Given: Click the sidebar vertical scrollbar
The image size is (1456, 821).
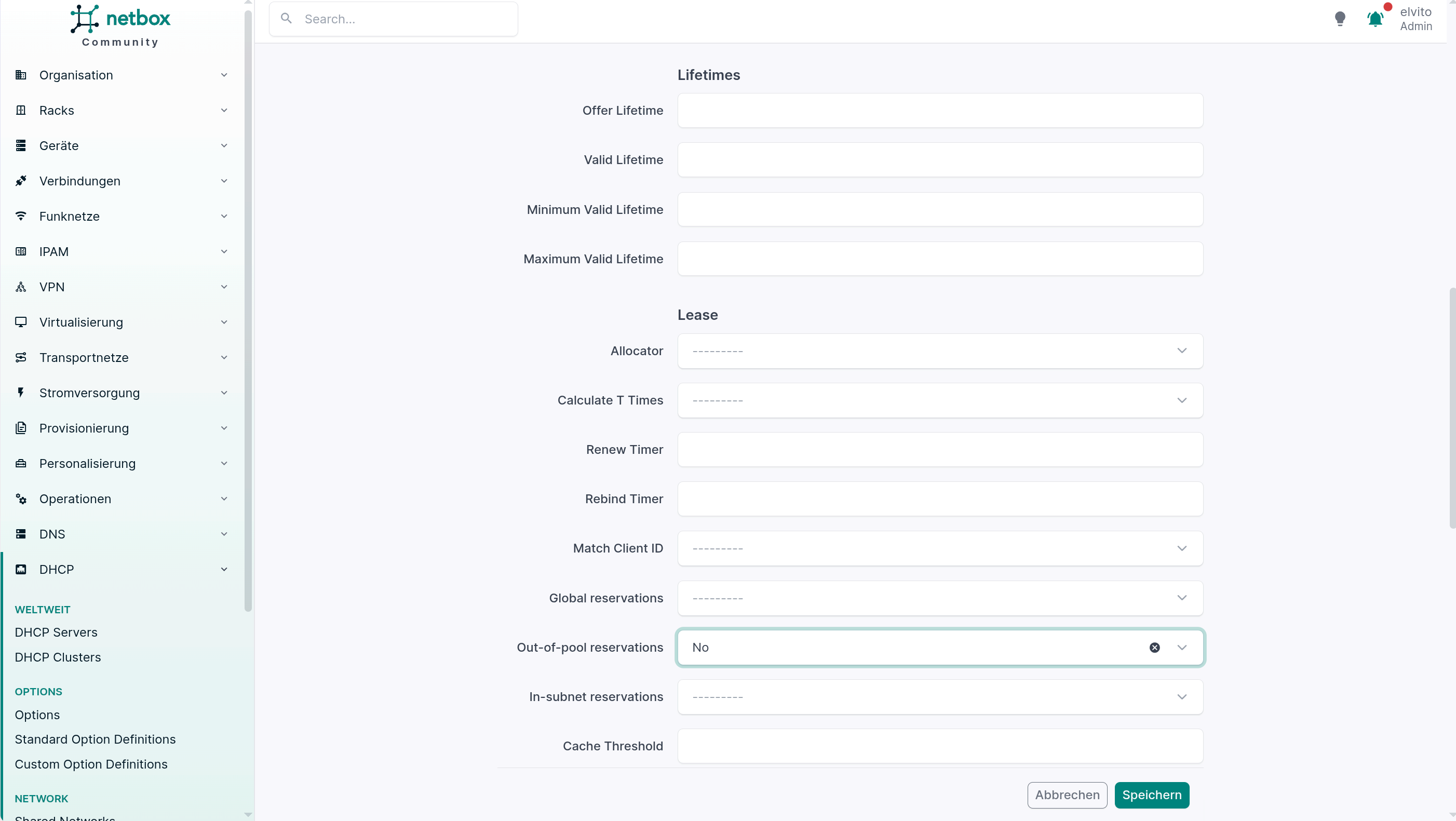Looking at the screenshot, I should pyautogui.click(x=248, y=311).
